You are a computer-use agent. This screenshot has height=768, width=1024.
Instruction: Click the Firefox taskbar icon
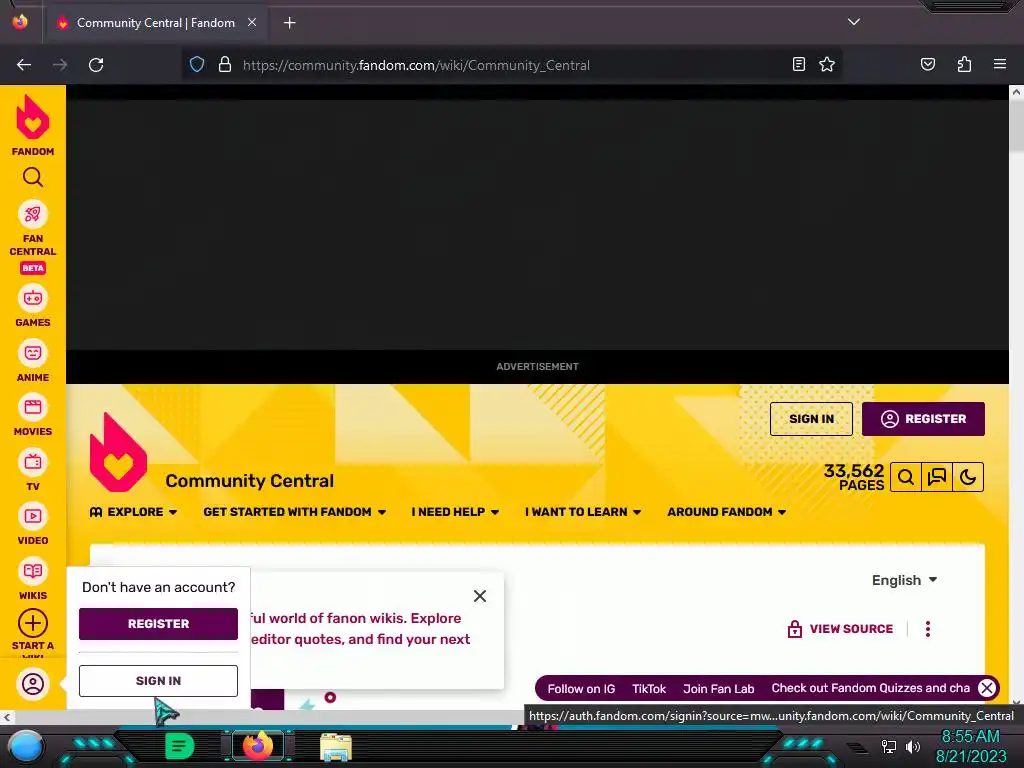point(258,746)
